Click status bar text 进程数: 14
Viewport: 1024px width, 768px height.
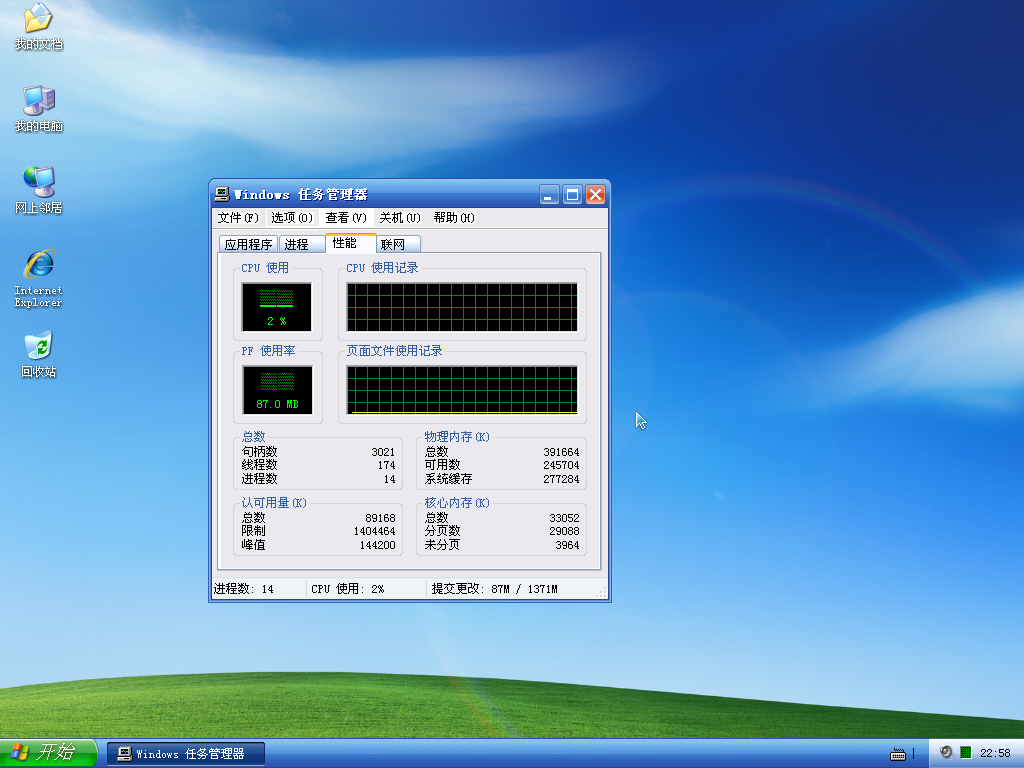coord(244,589)
